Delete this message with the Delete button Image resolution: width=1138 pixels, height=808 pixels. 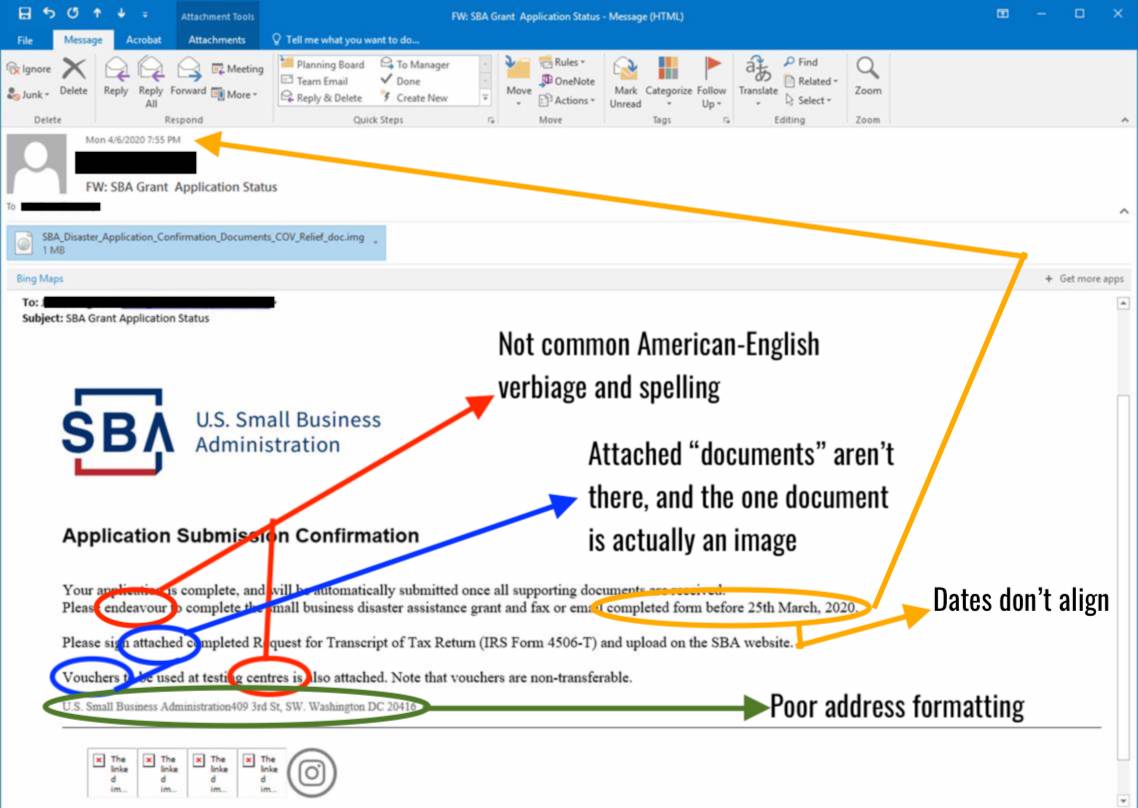[73, 77]
